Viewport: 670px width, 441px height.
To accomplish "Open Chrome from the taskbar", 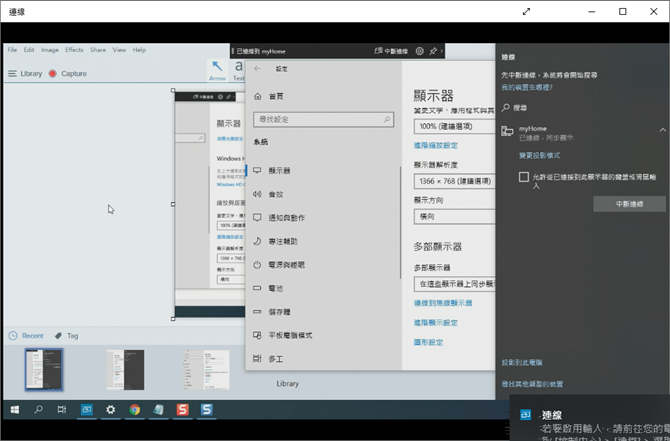I will point(135,410).
